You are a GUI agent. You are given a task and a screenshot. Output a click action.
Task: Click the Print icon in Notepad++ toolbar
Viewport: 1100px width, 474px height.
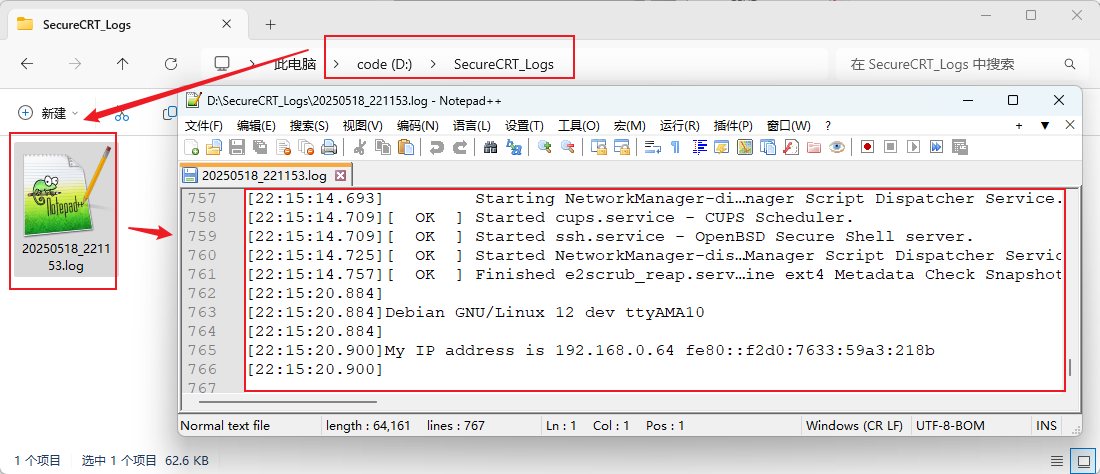(x=329, y=147)
